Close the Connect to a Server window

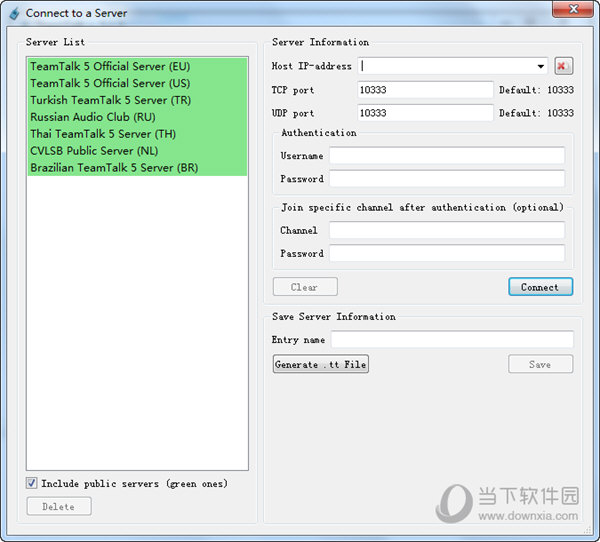pyautogui.click(x=572, y=9)
